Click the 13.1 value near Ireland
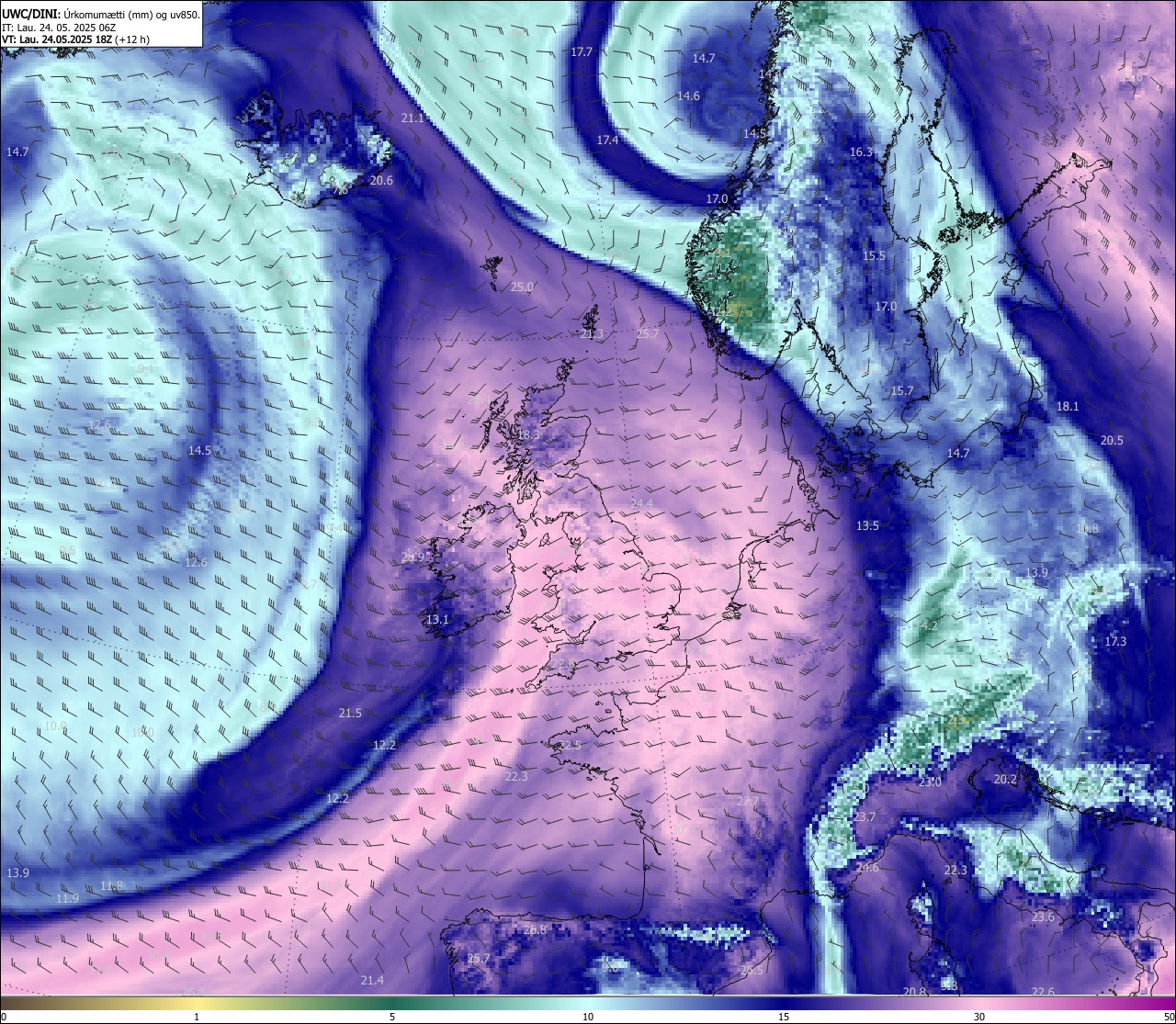 point(437,620)
